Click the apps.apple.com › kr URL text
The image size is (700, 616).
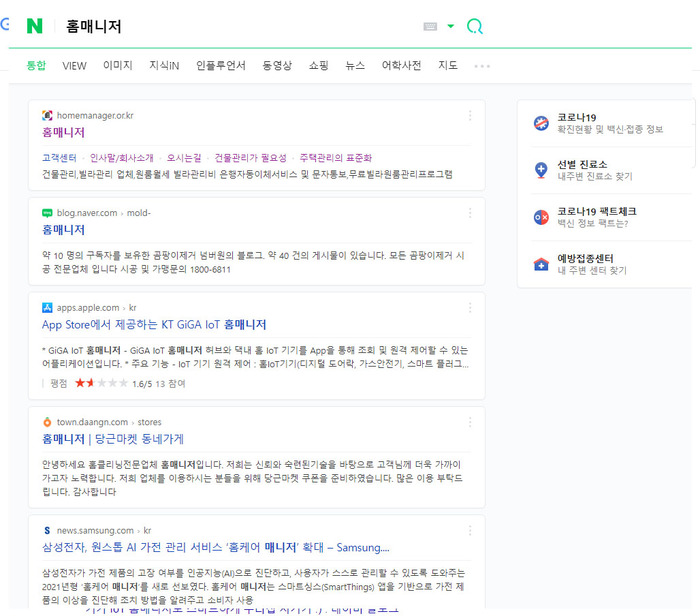point(96,308)
